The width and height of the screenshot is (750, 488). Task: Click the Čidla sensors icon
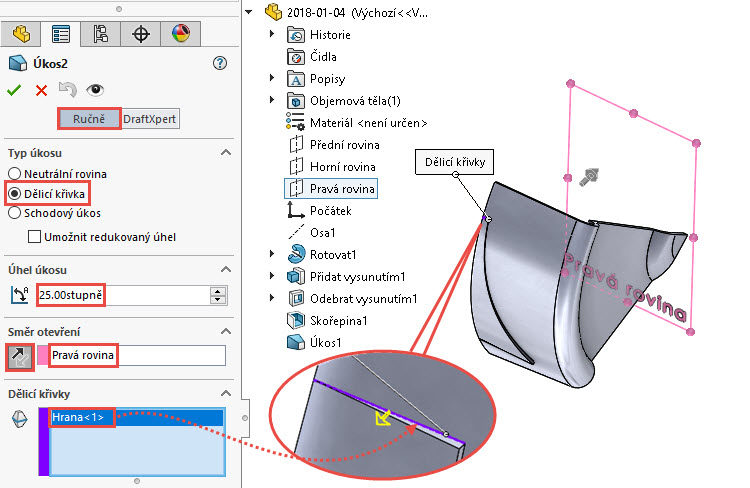coord(296,57)
